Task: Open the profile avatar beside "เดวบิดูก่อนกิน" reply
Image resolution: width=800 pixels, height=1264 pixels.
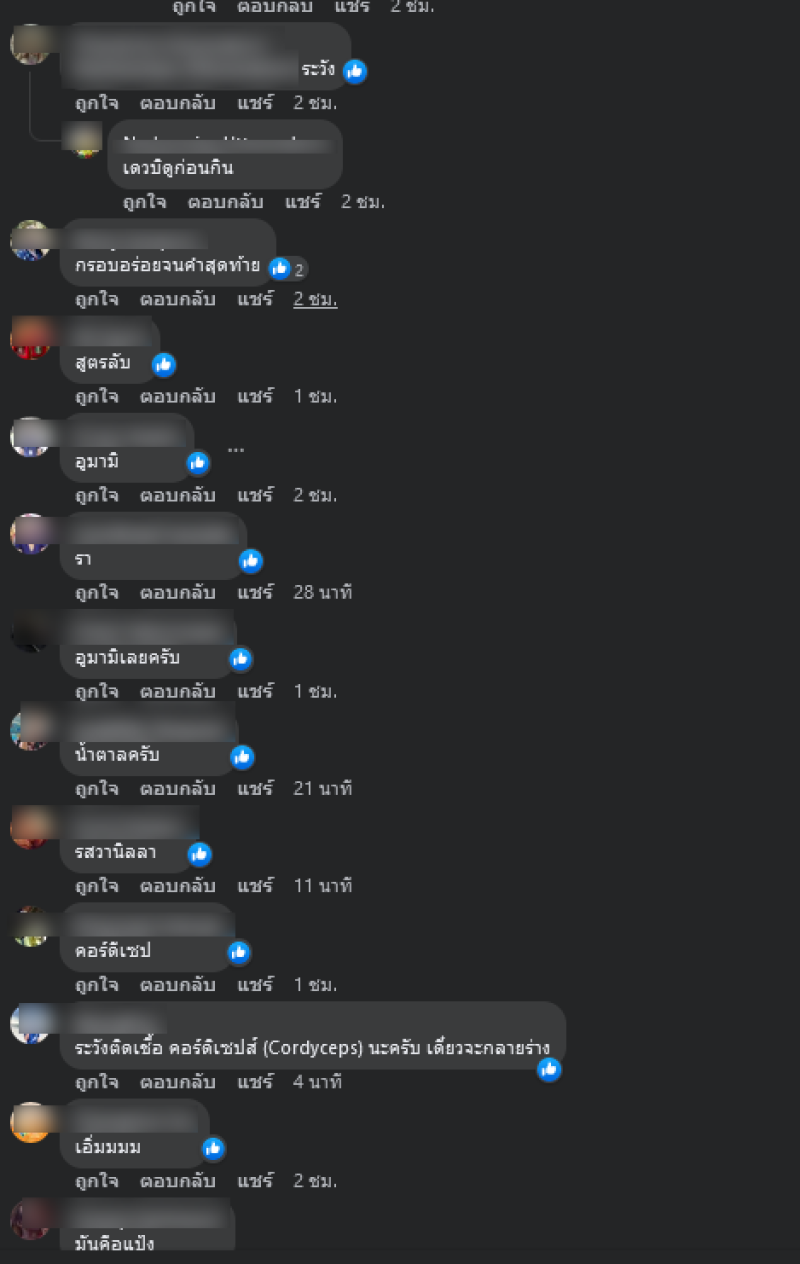Action: tap(86, 139)
